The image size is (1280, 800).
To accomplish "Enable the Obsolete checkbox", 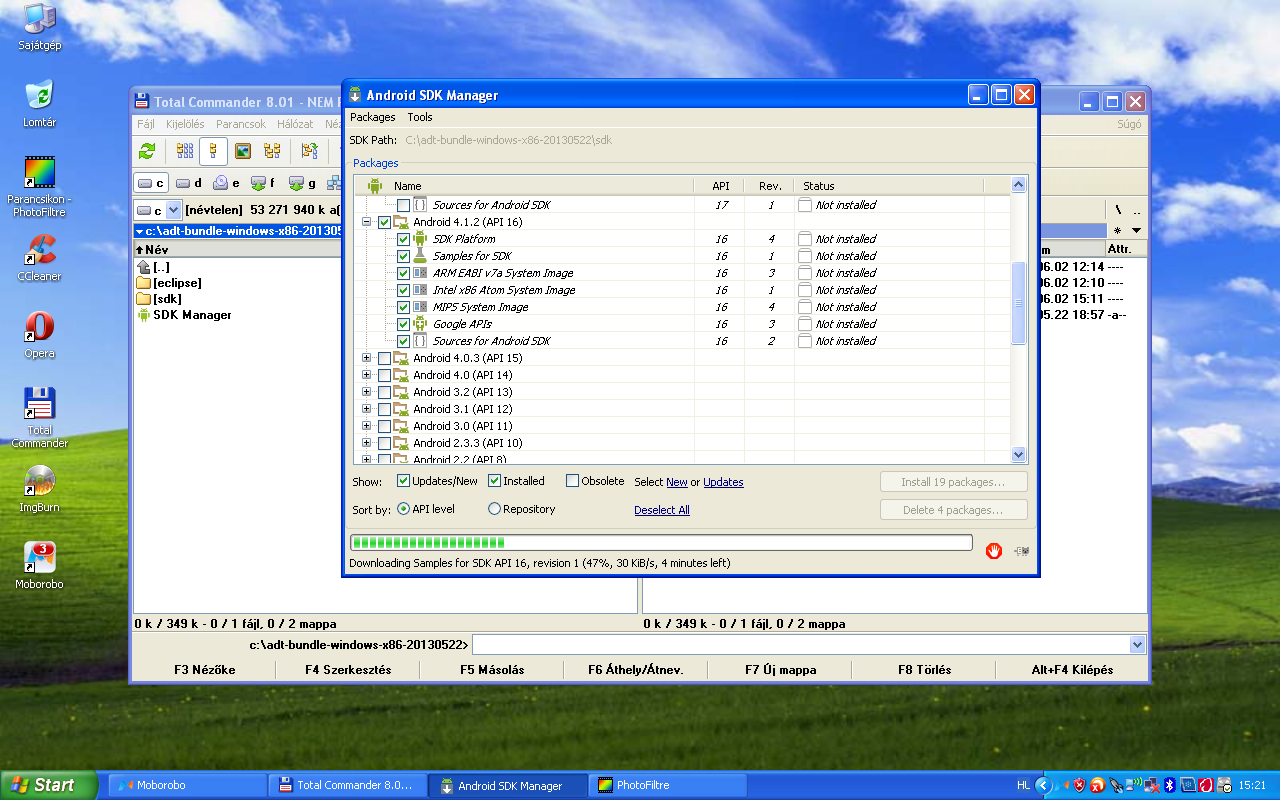I will (x=572, y=481).
